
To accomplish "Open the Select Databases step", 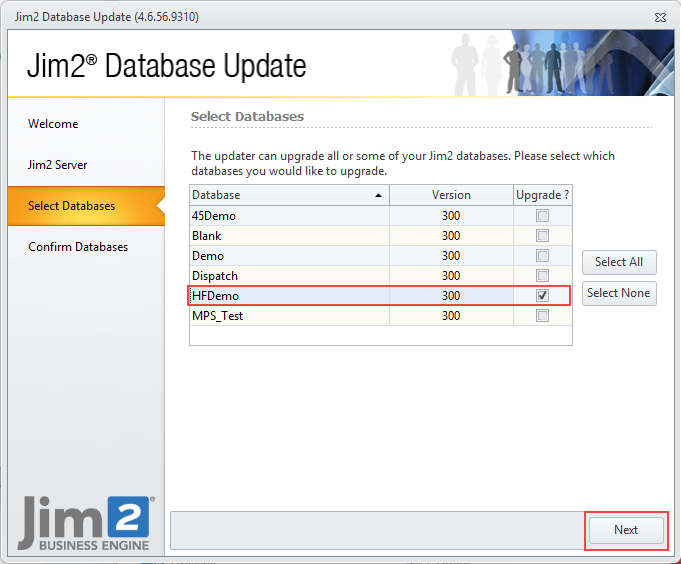I will pyautogui.click(x=86, y=206).
